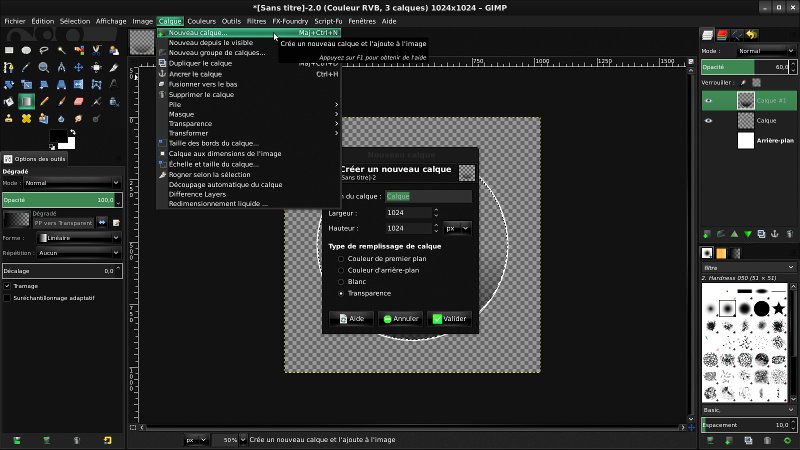Open the px unit dropdown in dialog
Screen dimensions: 800x450
(457, 229)
